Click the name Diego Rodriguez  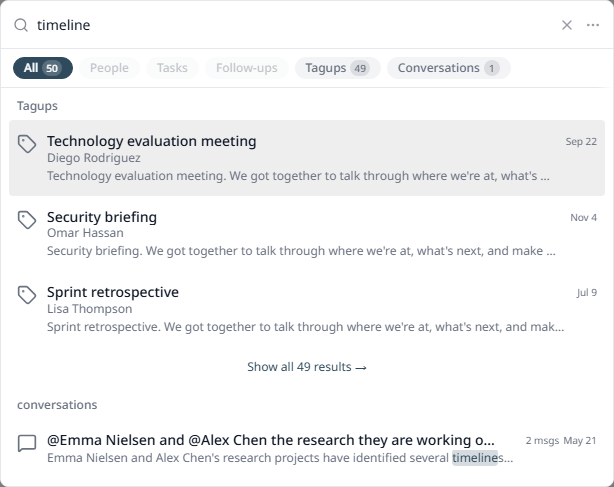pyautogui.click(x=94, y=158)
